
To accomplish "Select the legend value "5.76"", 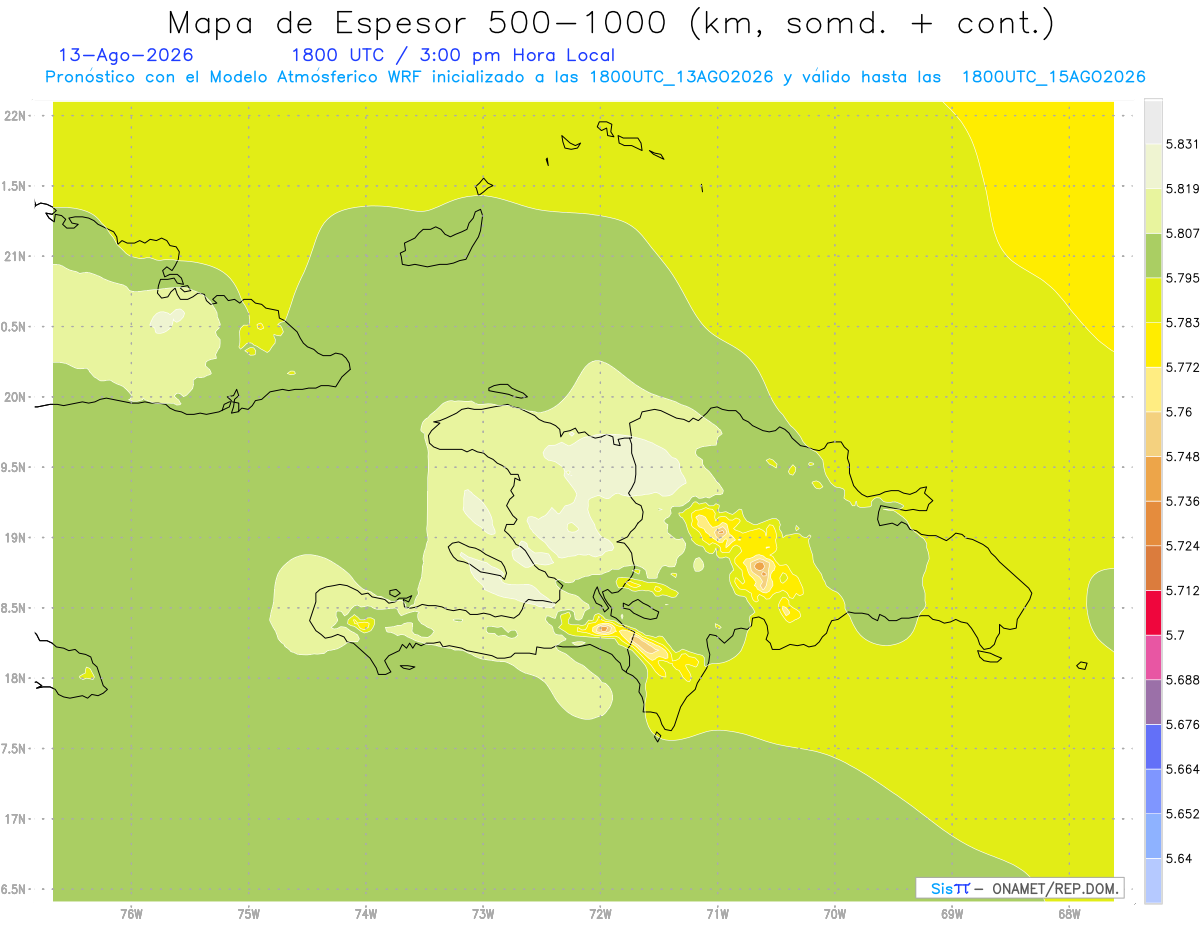I will point(1178,412).
